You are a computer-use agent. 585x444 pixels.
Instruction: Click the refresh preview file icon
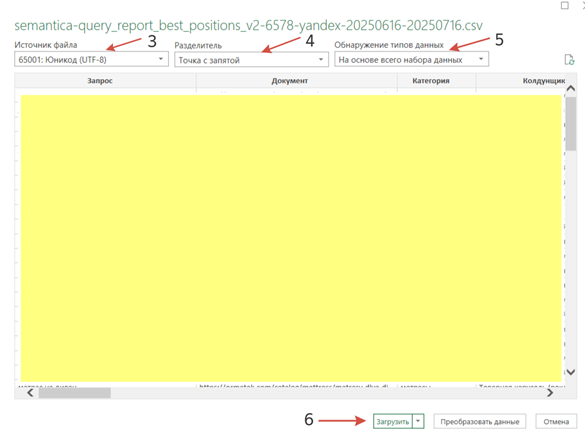point(569,60)
